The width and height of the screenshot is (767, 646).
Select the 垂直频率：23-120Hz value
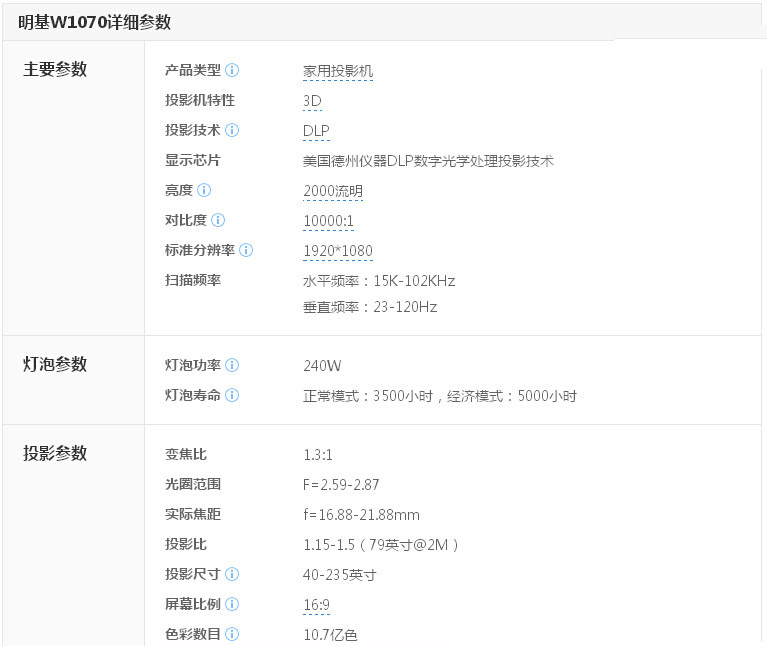(370, 307)
